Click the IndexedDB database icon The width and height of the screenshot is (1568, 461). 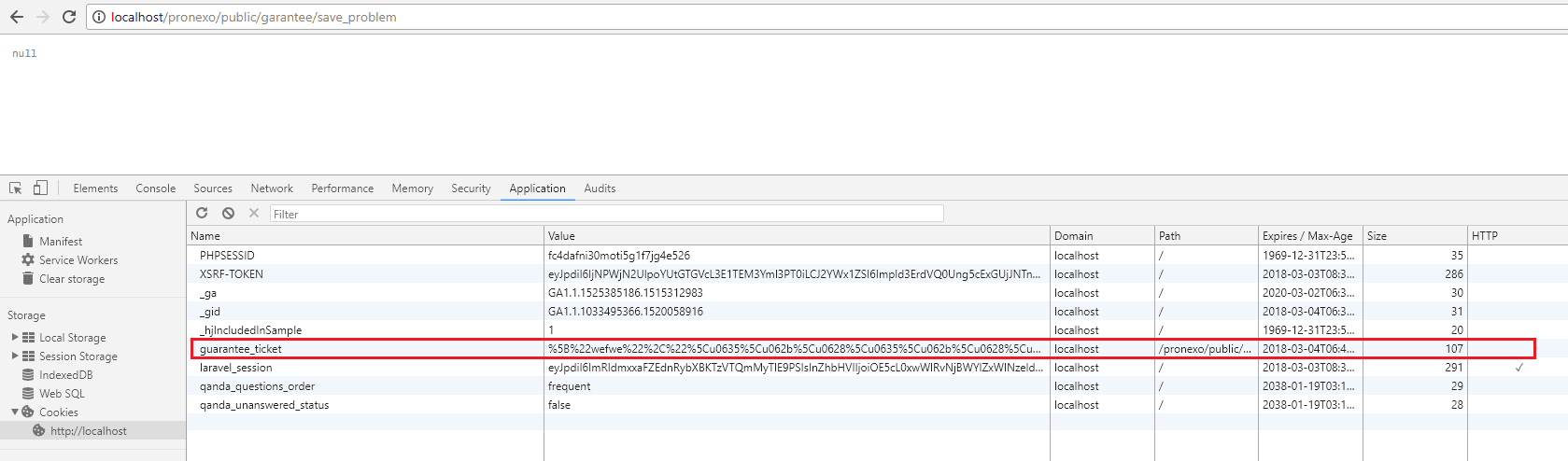(28, 374)
